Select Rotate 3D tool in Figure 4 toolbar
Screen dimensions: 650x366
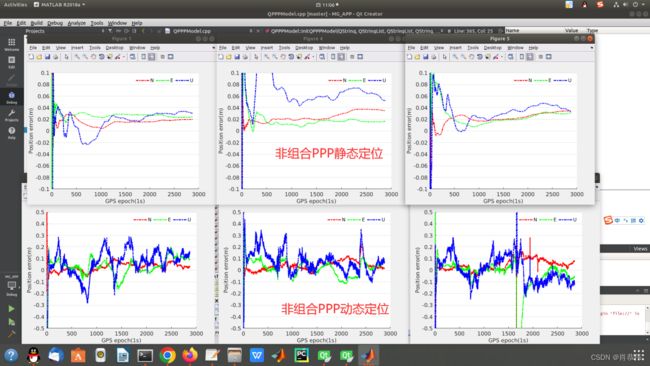291,57
